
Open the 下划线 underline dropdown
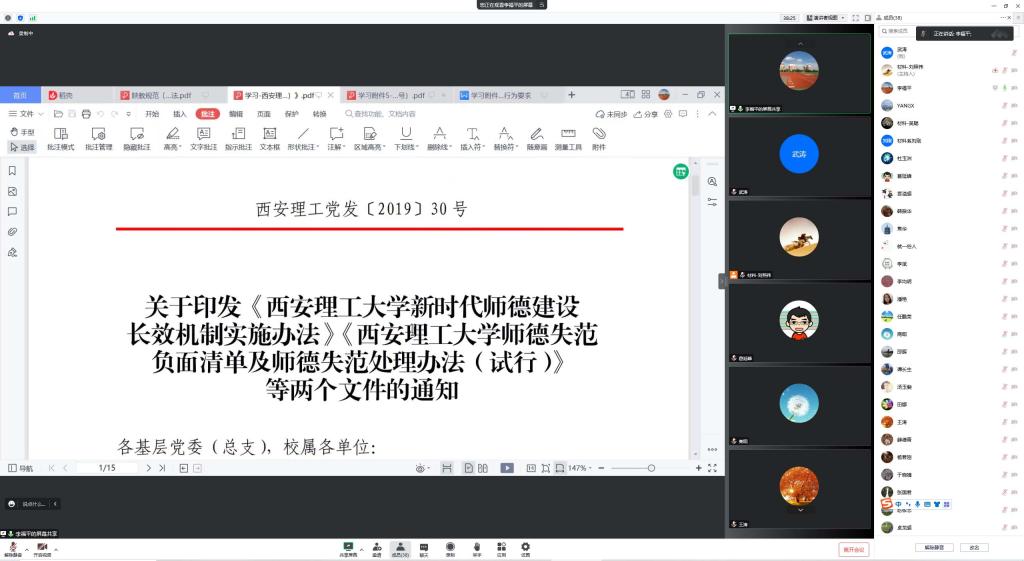406,139
